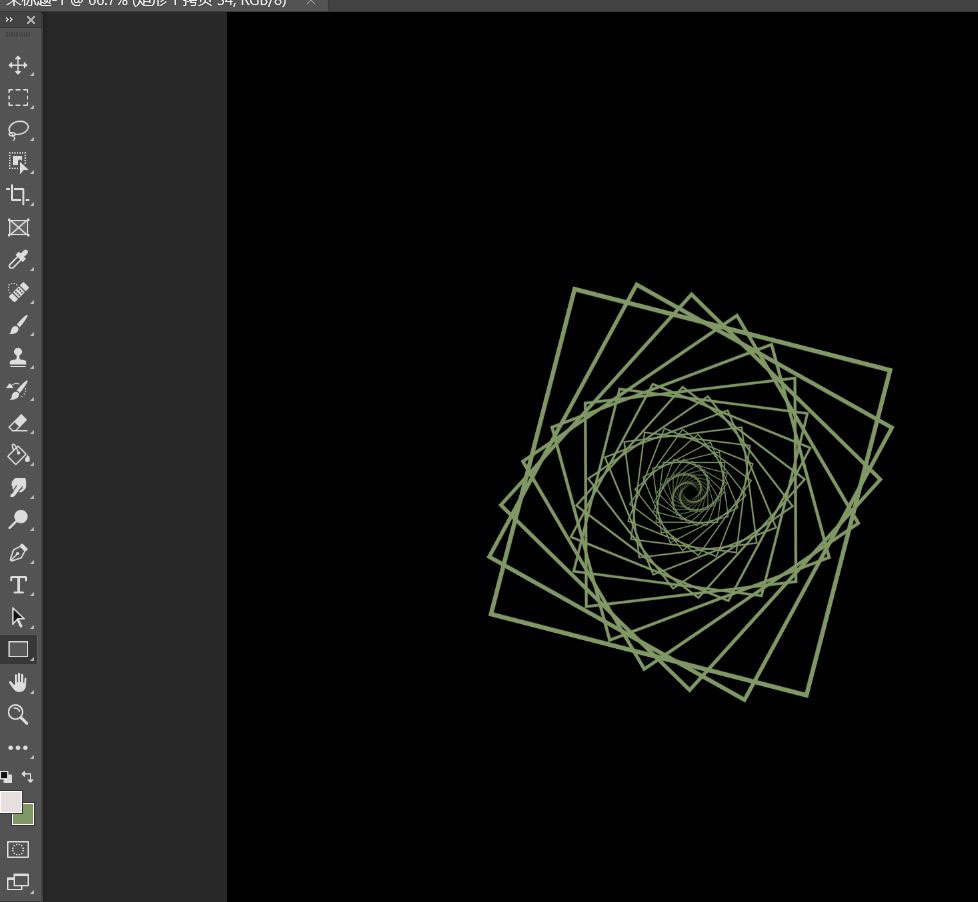Toggle Quick Mask mode
Image resolution: width=978 pixels, height=902 pixels.
[x=18, y=850]
